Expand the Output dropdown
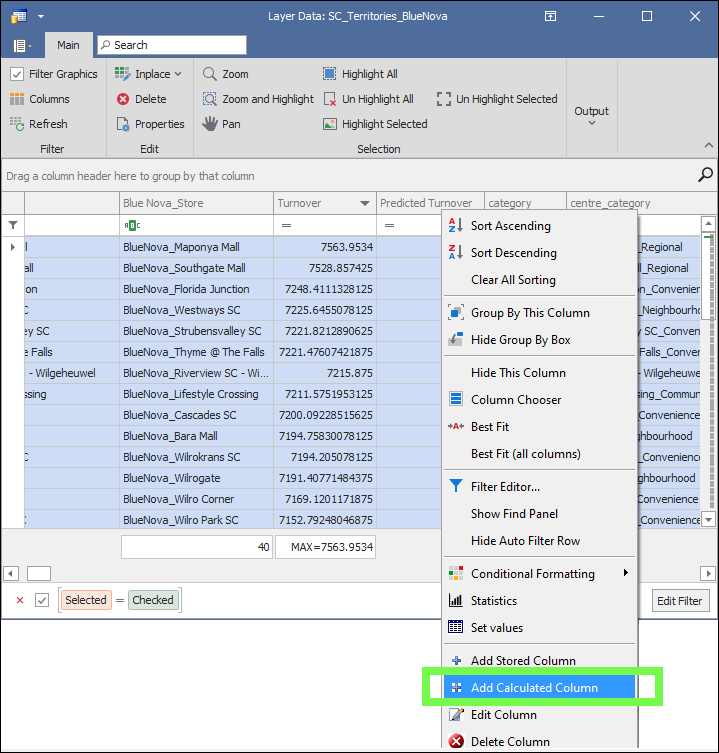 (x=591, y=123)
